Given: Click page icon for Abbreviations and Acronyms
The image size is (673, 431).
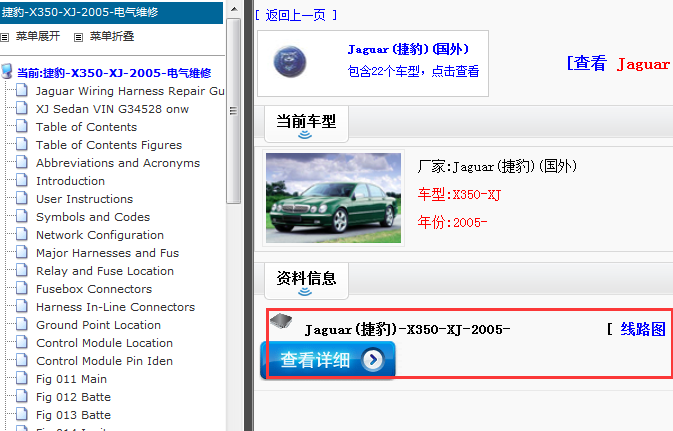Looking at the screenshot, I should tap(22, 163).
